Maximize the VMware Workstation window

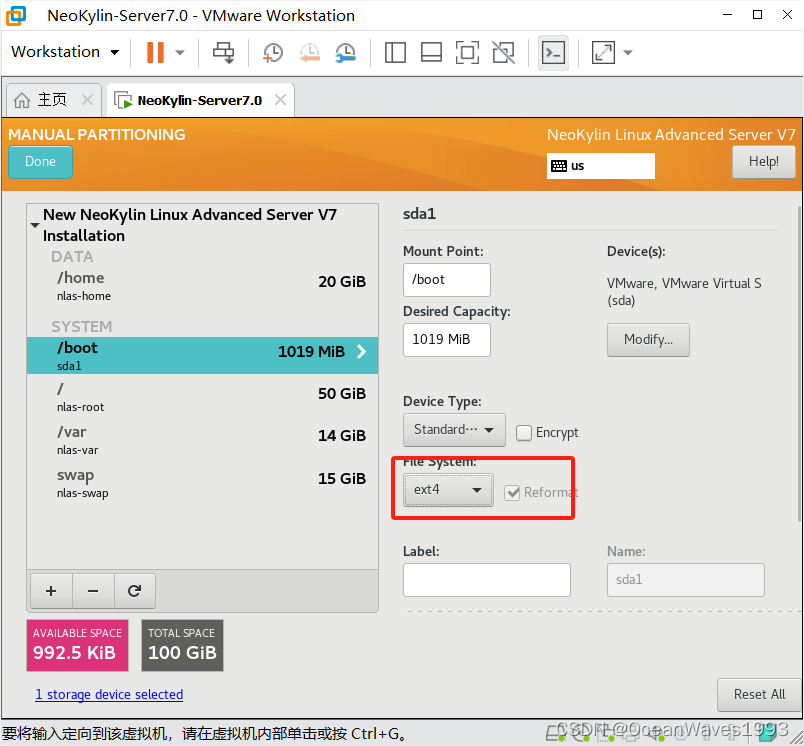pyautogui.click(x=757, y=15)
